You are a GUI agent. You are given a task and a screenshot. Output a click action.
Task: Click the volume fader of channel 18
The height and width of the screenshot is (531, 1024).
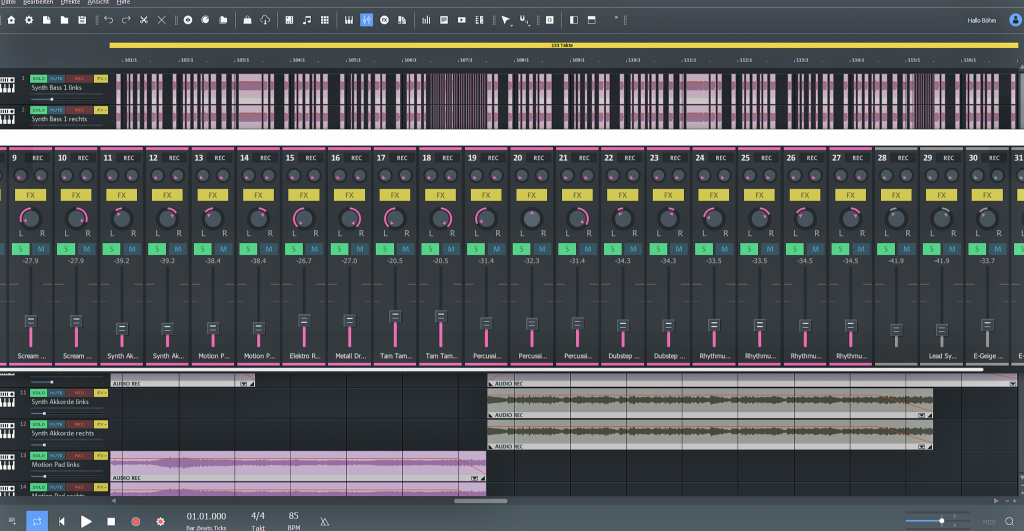coord(440,317)
